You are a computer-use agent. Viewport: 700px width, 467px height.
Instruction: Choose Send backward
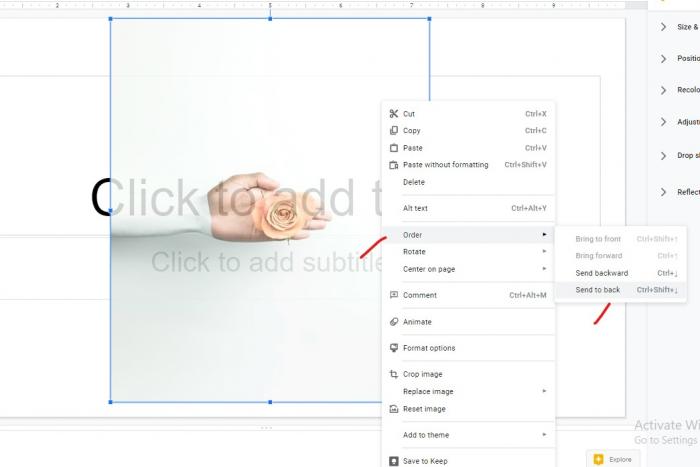point(621,273)
